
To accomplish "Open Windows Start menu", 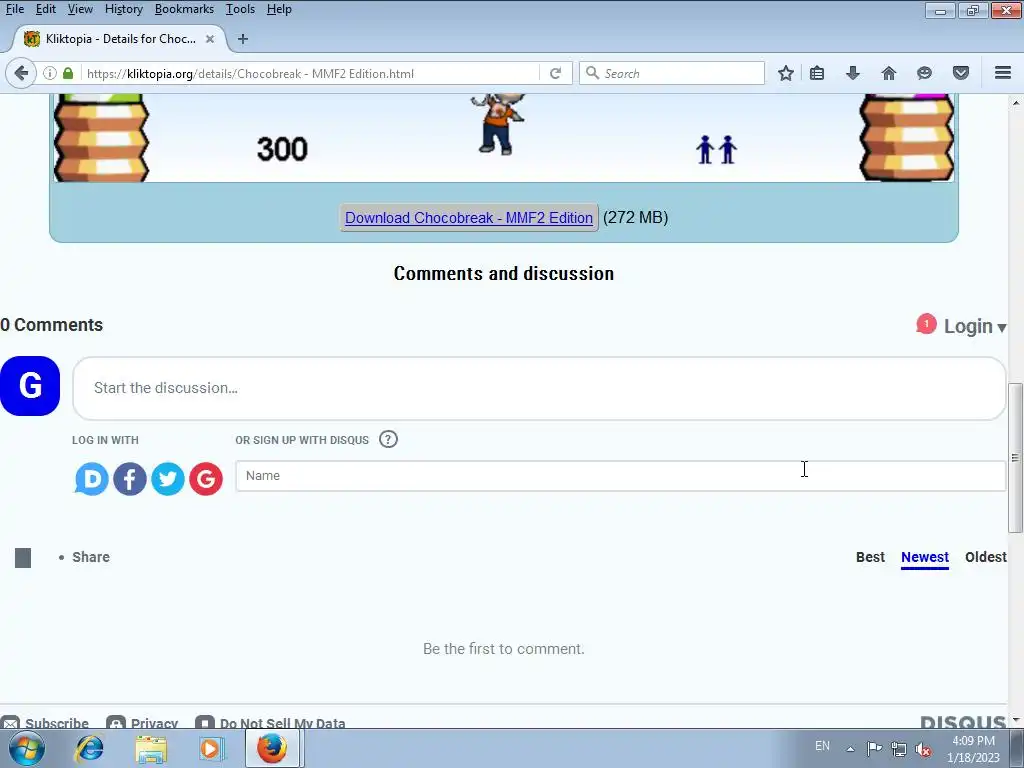I will click(x=27, y=748).
